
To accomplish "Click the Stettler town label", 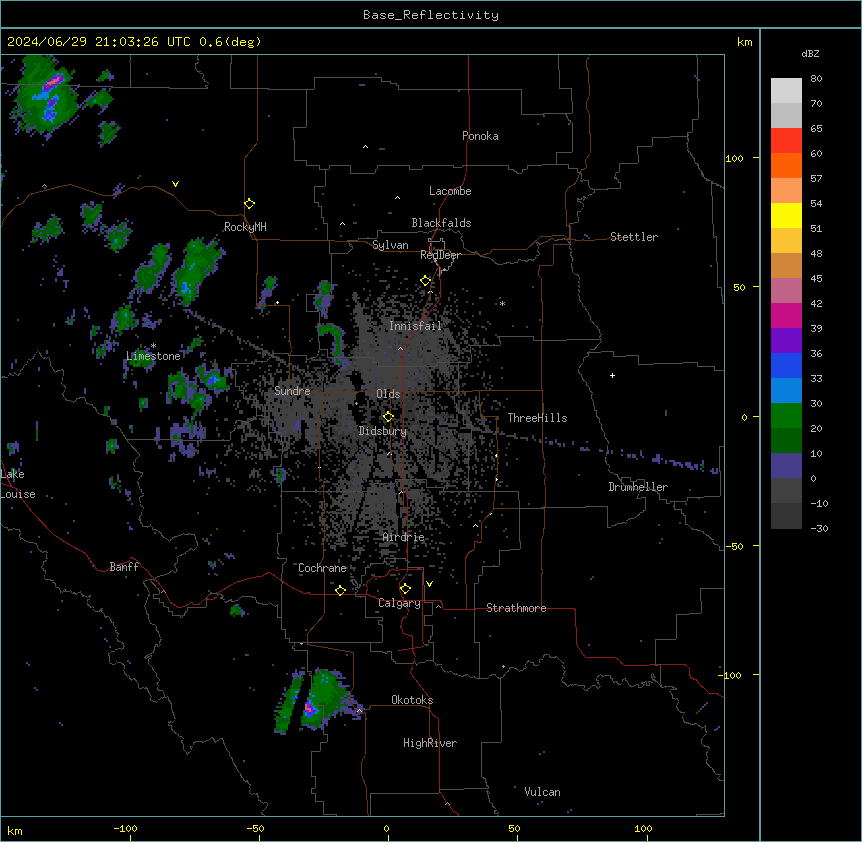I will [634, 237].
